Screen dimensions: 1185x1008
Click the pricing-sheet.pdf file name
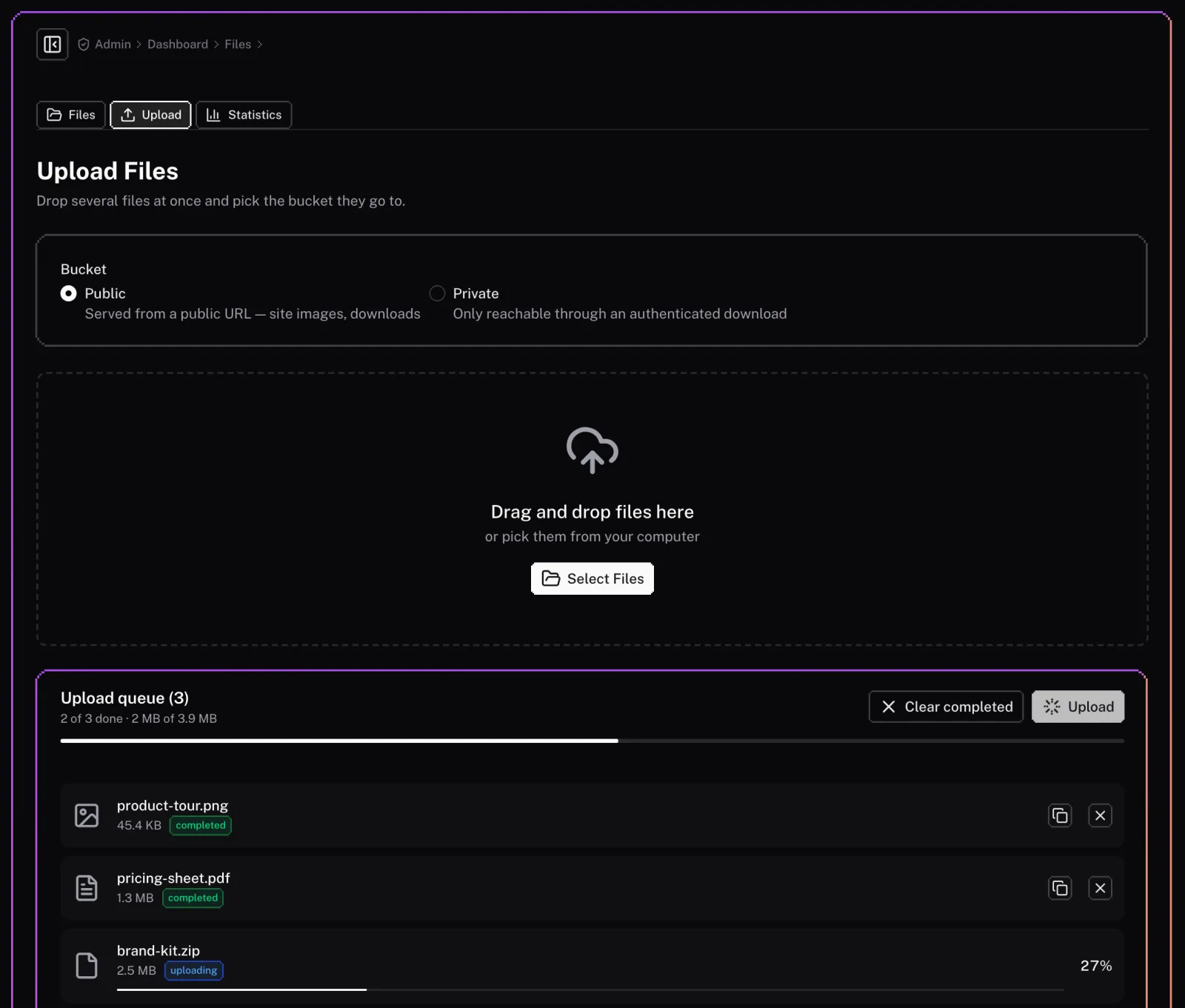click(173, 878)
